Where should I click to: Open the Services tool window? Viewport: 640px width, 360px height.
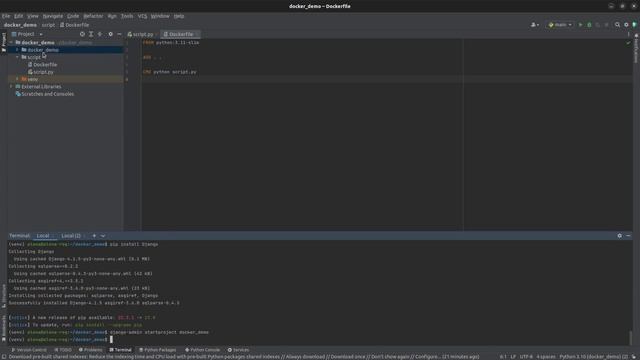point(238,350)
